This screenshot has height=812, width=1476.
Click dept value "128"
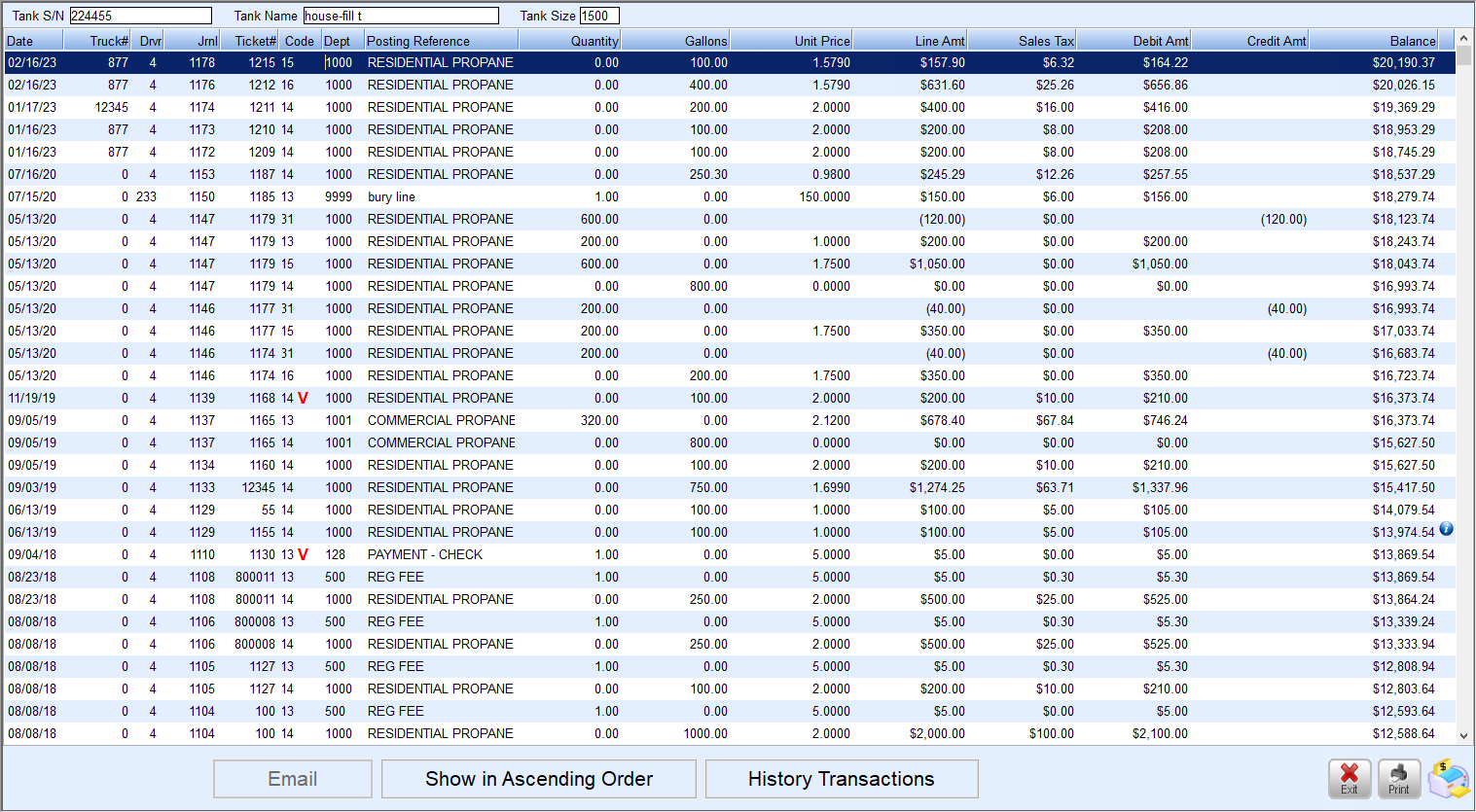(x=336, y=554)
